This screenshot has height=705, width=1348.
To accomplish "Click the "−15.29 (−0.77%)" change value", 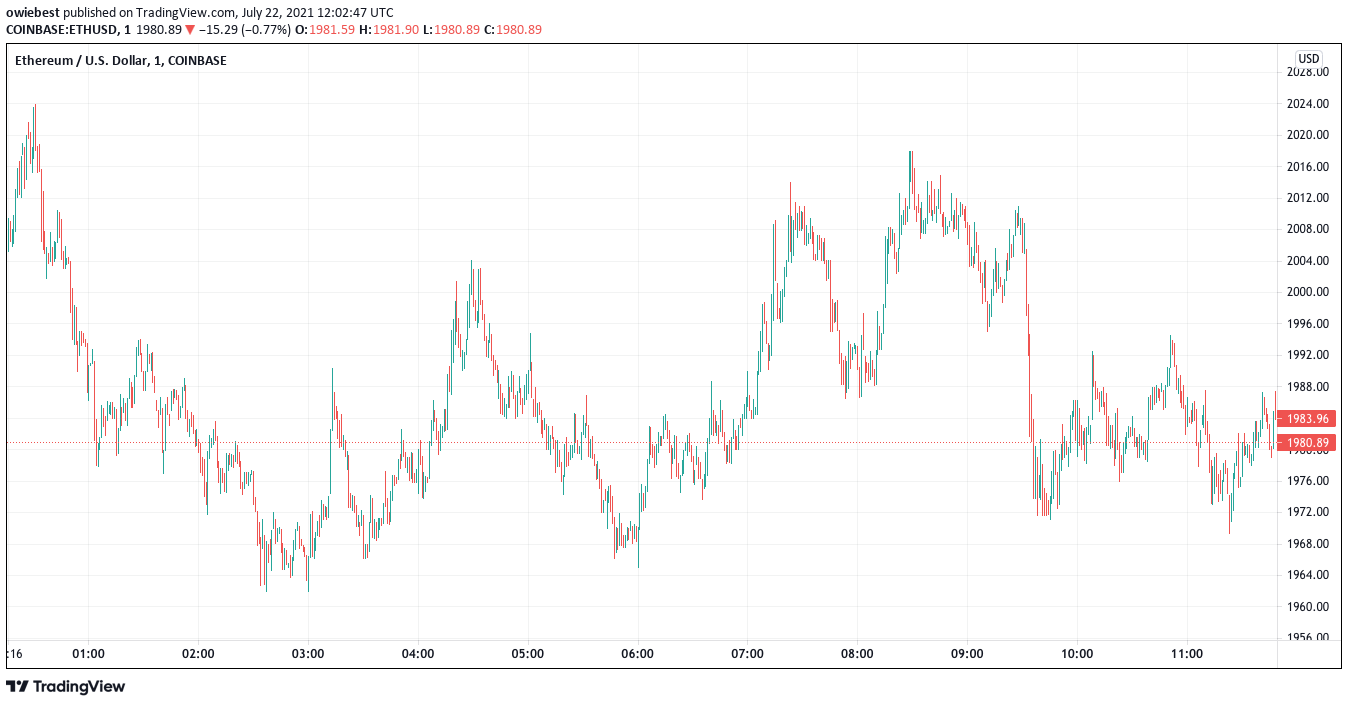I will click(x=245, y=30).
